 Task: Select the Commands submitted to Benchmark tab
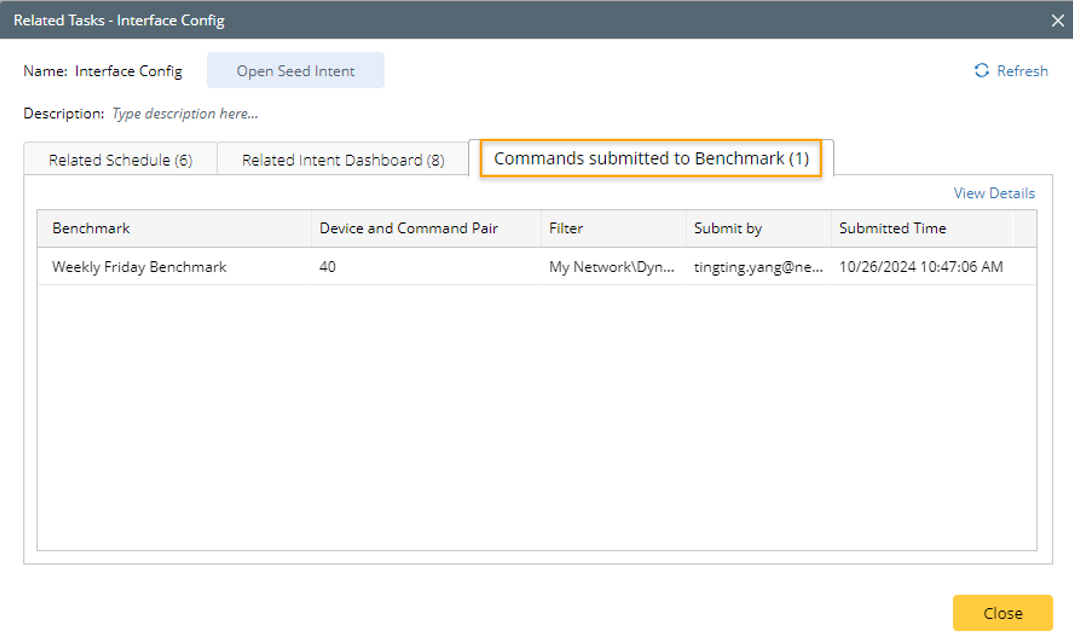click(651, 159)
